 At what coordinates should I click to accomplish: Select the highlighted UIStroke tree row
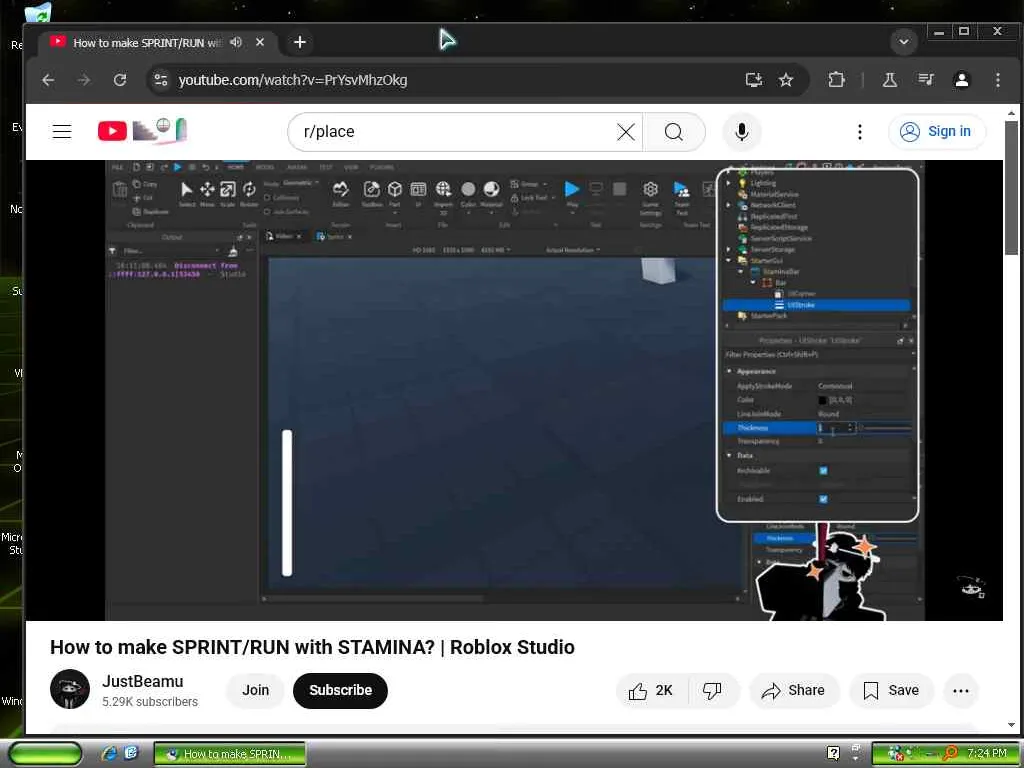816,305
